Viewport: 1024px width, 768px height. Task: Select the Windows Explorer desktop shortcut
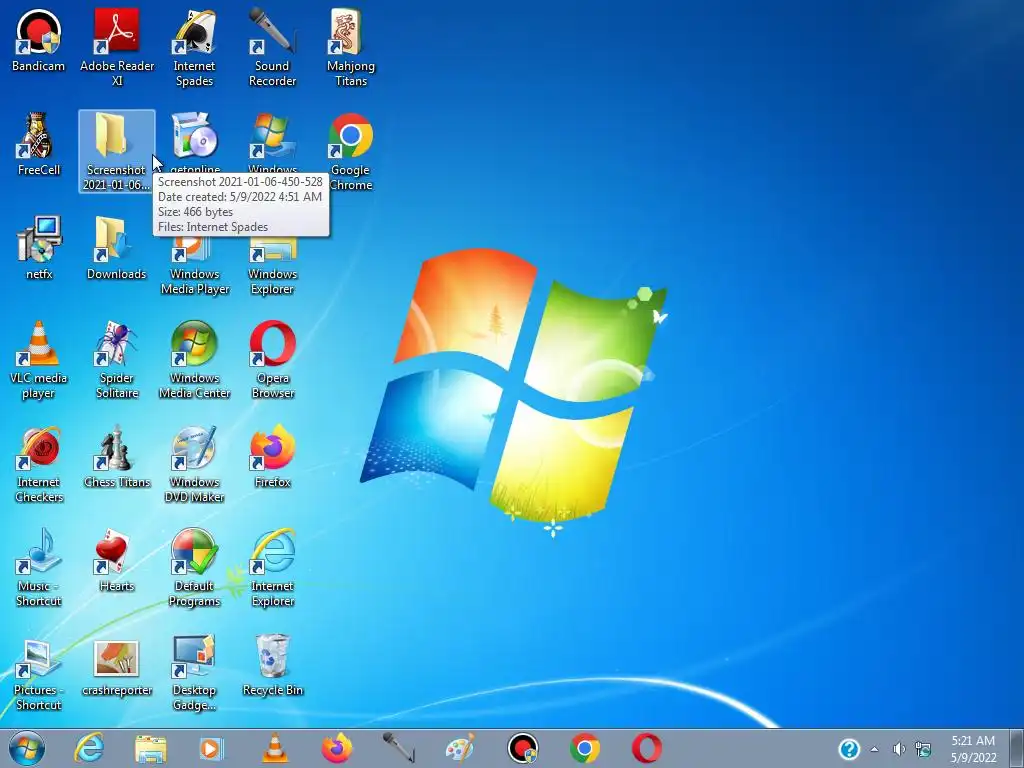pyautogui.click(x=272, y=266)
